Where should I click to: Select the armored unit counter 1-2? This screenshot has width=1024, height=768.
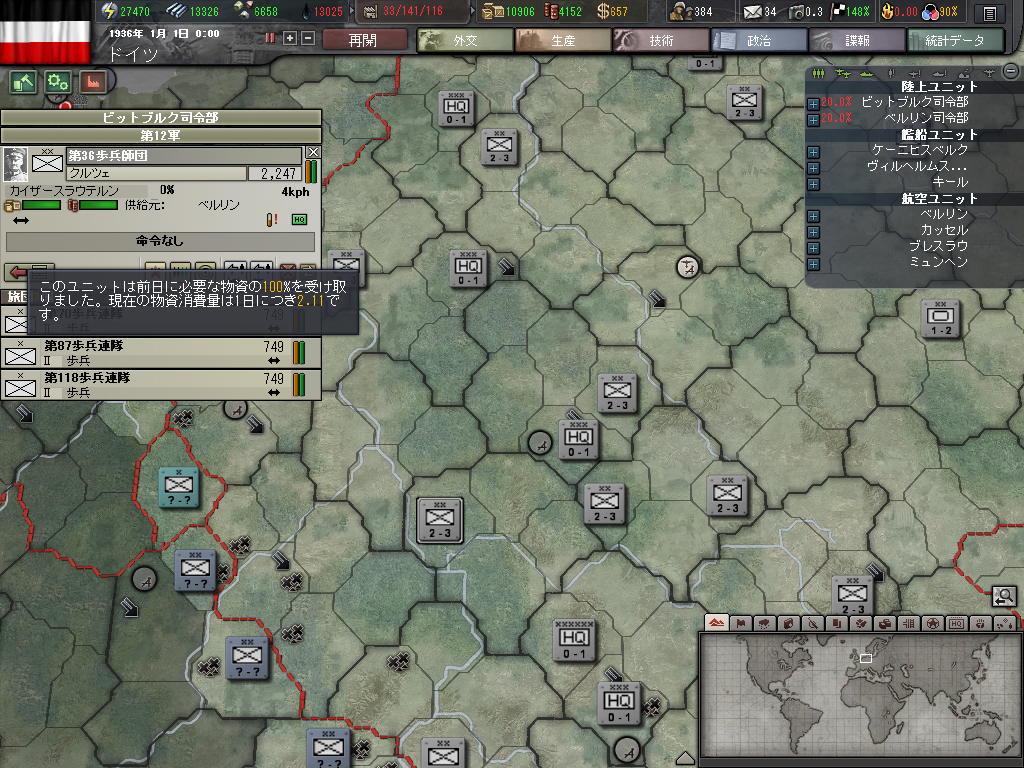click(940, 319)
